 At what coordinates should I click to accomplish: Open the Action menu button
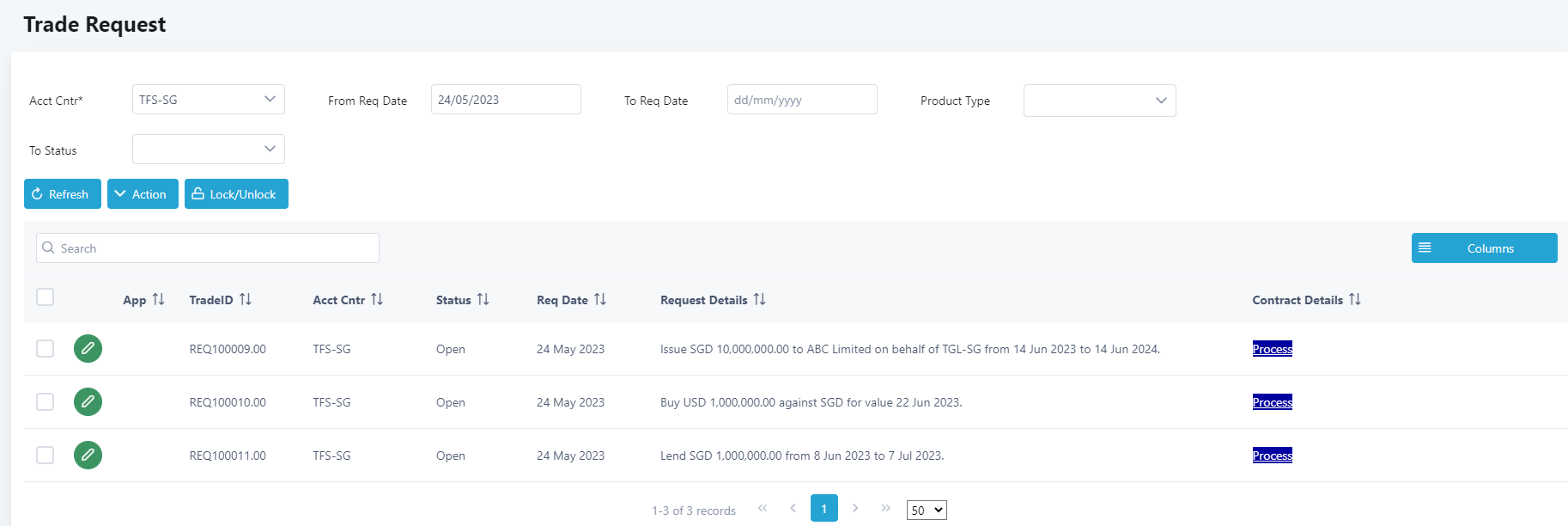point(143,194)
